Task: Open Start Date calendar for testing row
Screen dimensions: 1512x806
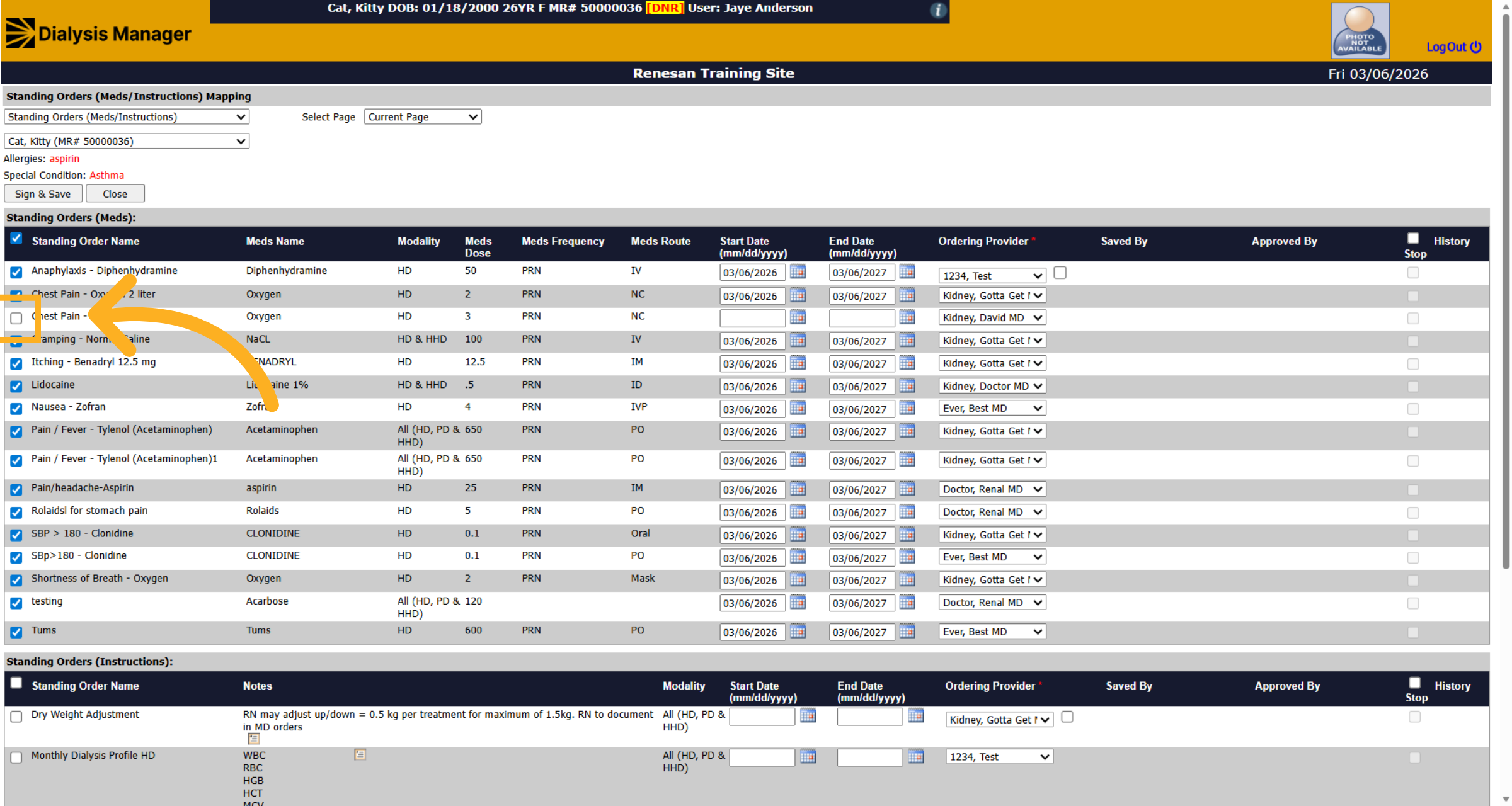Action: [798, 603]
